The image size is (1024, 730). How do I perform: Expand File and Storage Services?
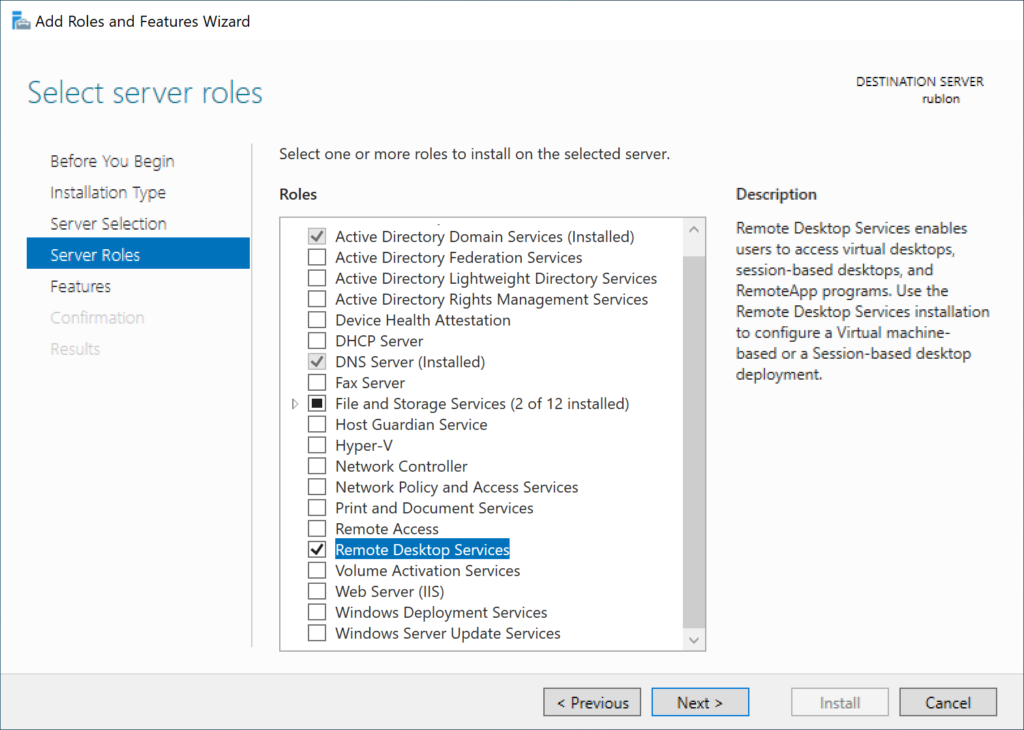(x=293, y=403)
